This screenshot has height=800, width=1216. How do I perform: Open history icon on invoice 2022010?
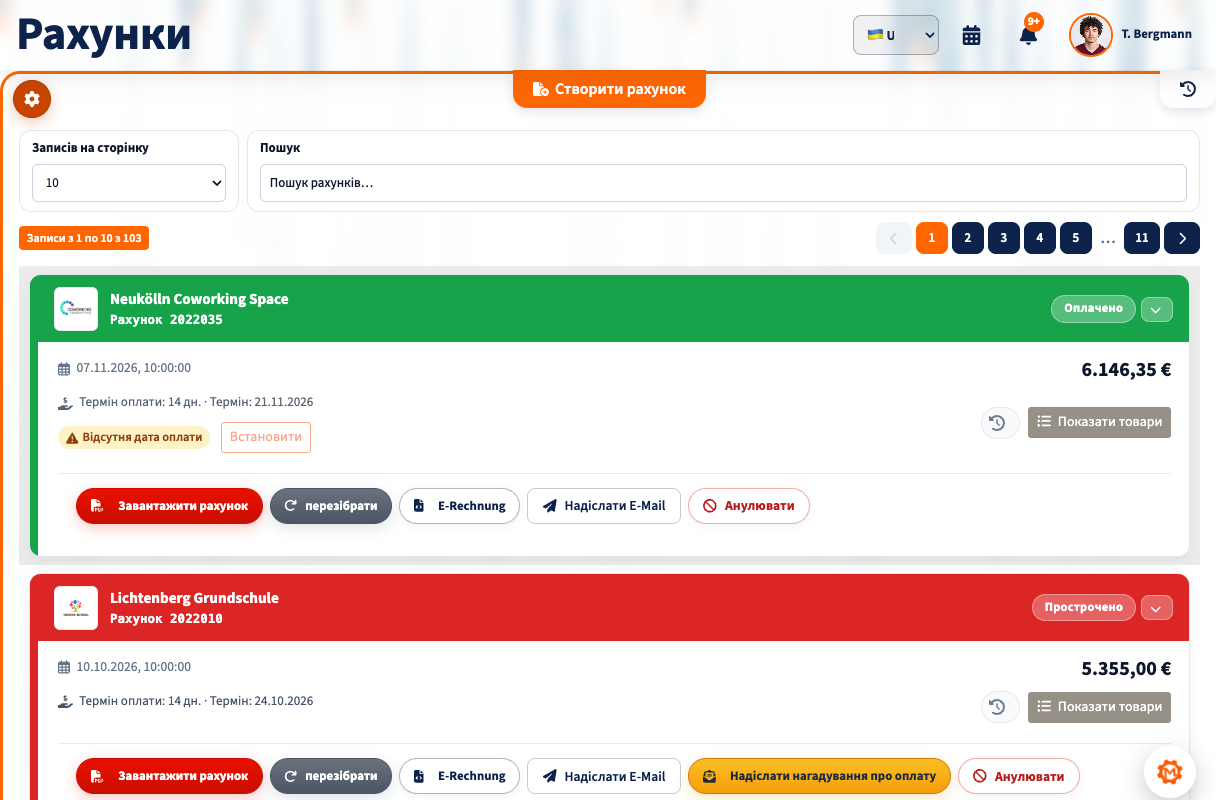(x=998, y=707)
